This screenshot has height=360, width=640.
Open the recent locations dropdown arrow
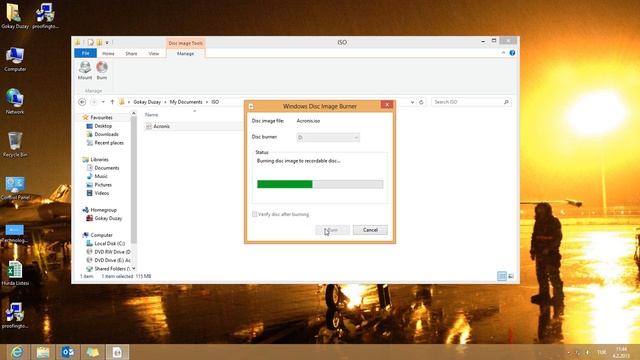103,102
